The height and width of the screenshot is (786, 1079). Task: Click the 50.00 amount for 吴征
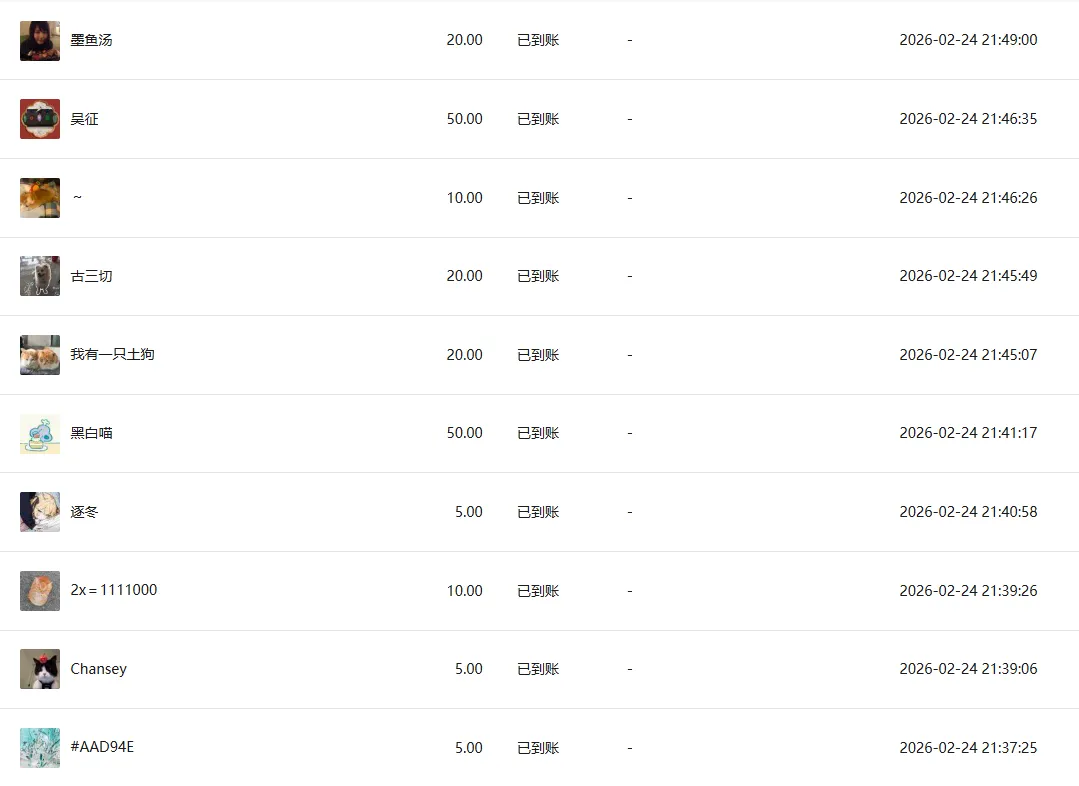coord(464,119)
